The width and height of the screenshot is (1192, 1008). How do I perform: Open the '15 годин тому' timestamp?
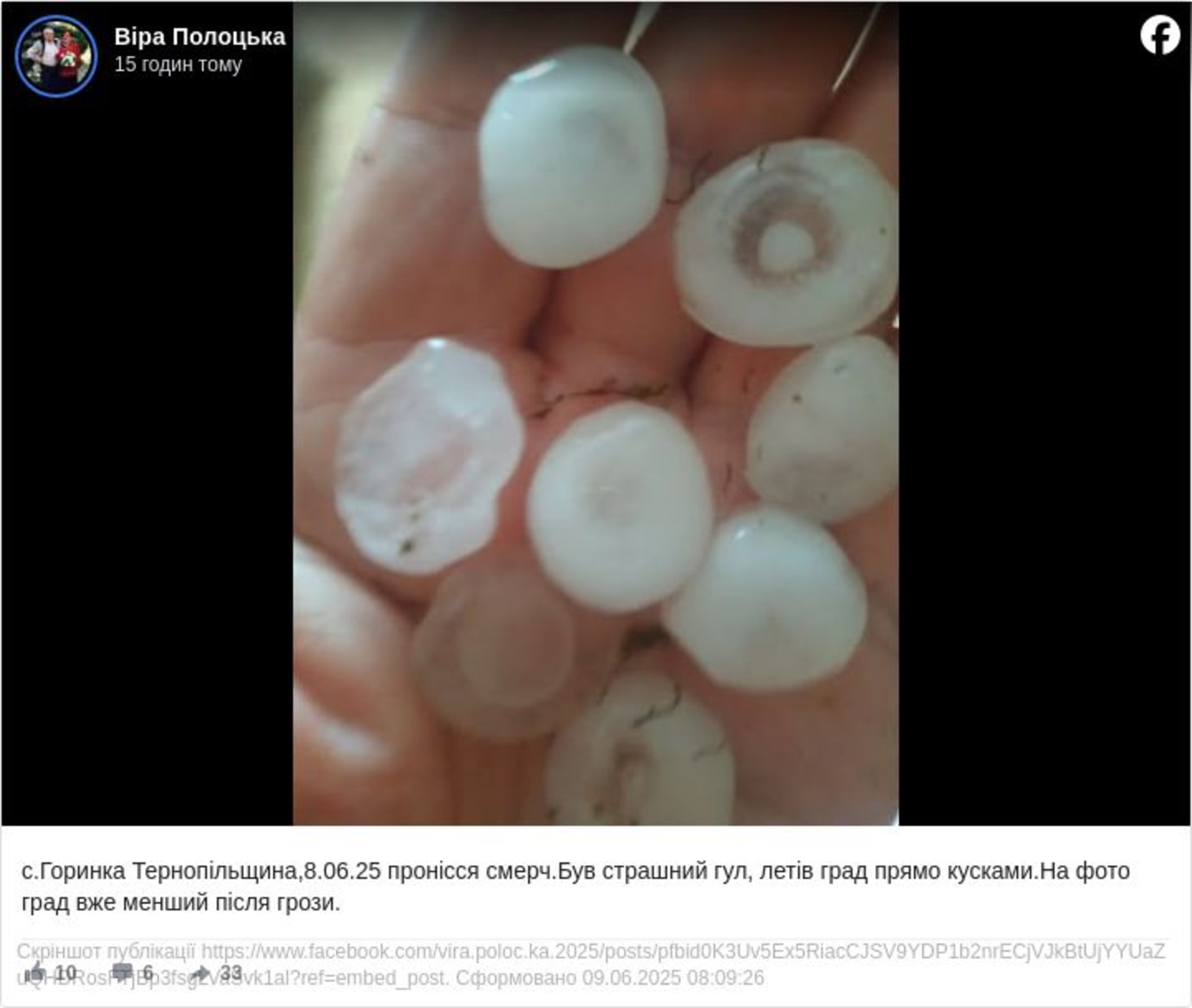click(178, 65)
